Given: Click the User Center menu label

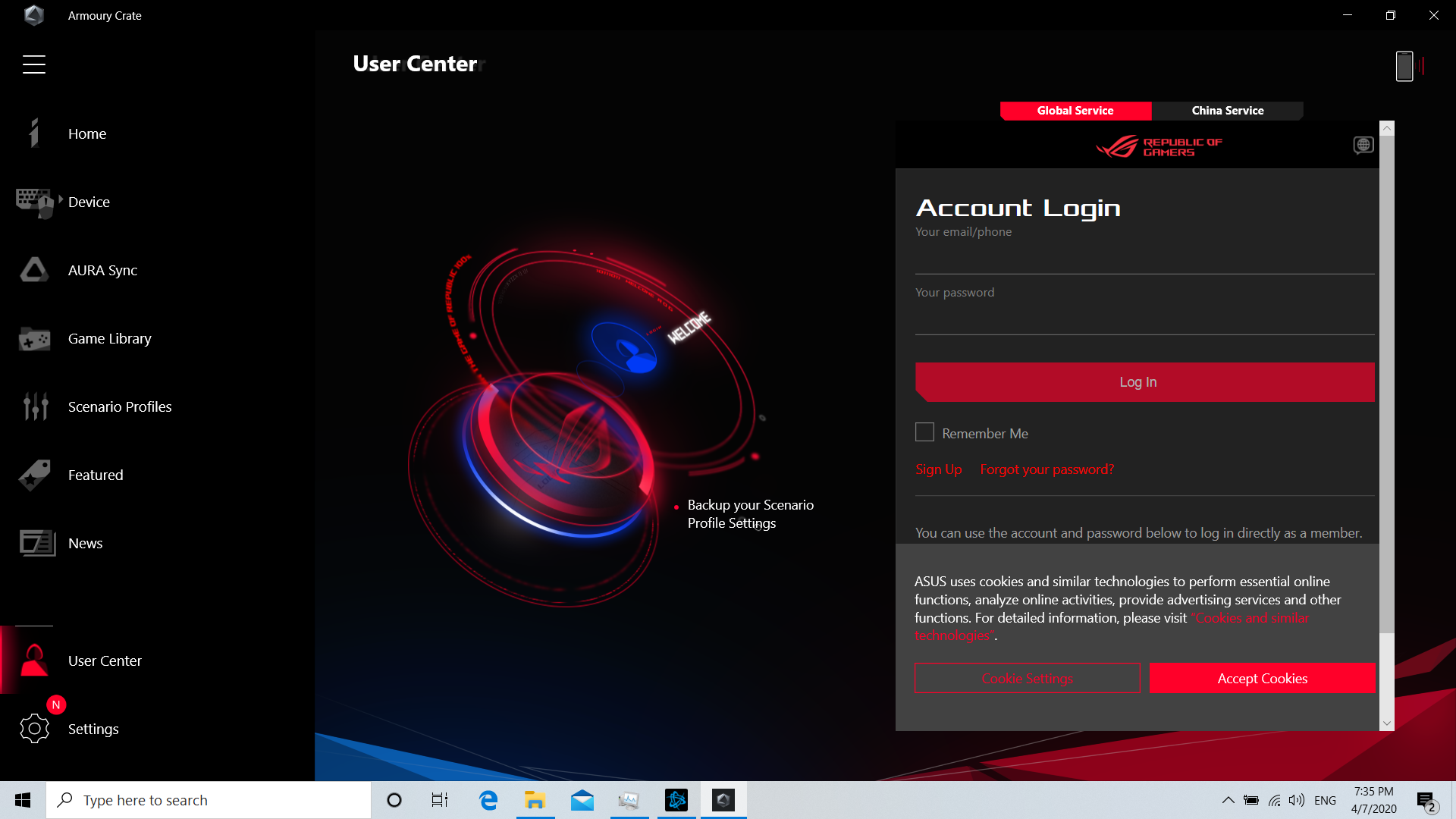Looking at the screenshot, I should 105,661.
